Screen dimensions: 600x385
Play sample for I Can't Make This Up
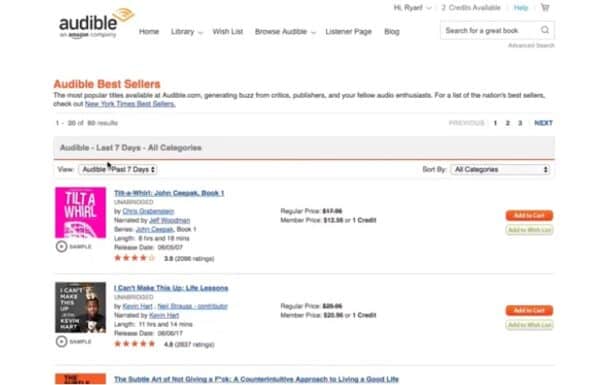coord(73,341)
